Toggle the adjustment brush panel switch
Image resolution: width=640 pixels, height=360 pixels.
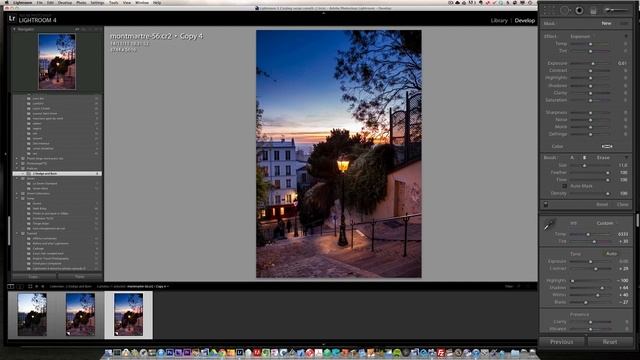click(x=546, y=204)
